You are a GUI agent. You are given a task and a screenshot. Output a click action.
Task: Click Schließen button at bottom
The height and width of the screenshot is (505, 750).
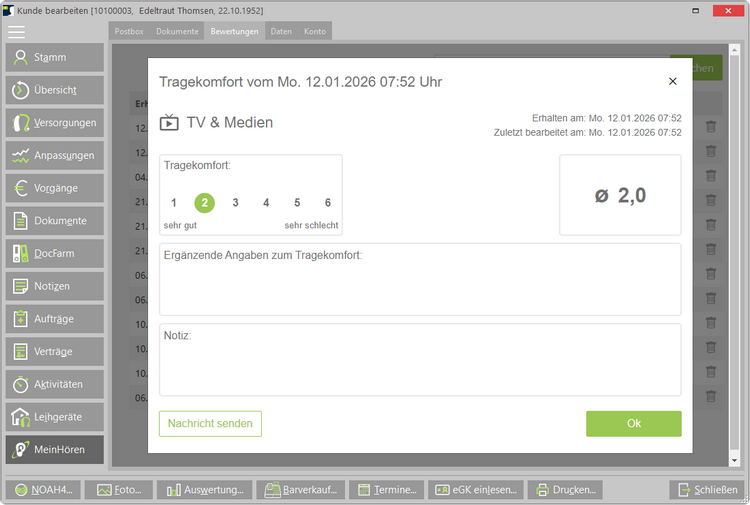coord(708,490)
